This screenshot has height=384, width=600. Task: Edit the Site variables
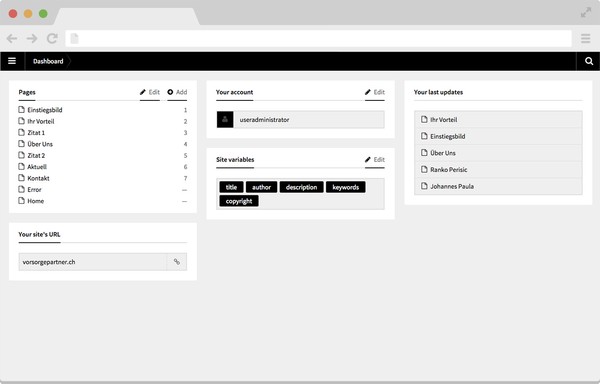click(x=375, y=159)
